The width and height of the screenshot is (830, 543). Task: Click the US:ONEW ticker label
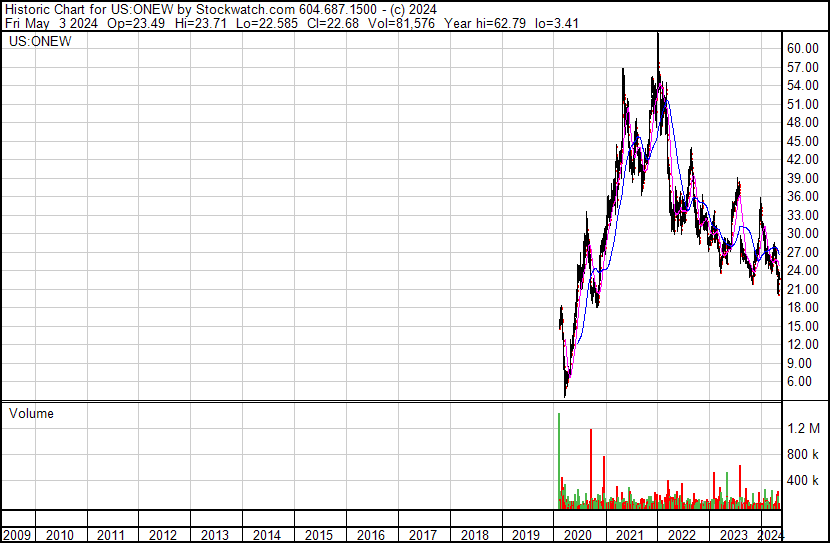pyautogui.click(x=37, y=42)
